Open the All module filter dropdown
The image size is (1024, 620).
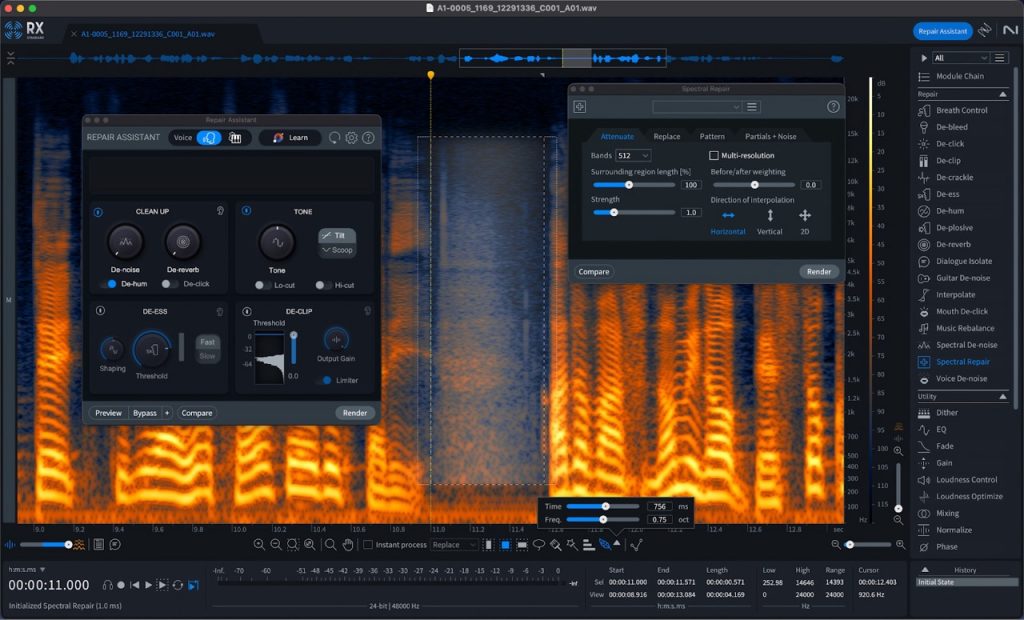pos(960,58)
